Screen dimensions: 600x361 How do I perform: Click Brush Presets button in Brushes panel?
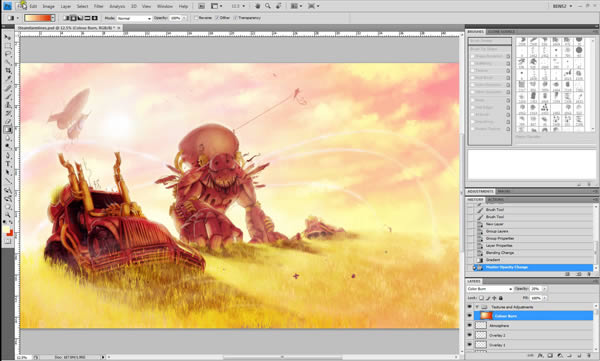pyautogui.click(x=489, y=41)
